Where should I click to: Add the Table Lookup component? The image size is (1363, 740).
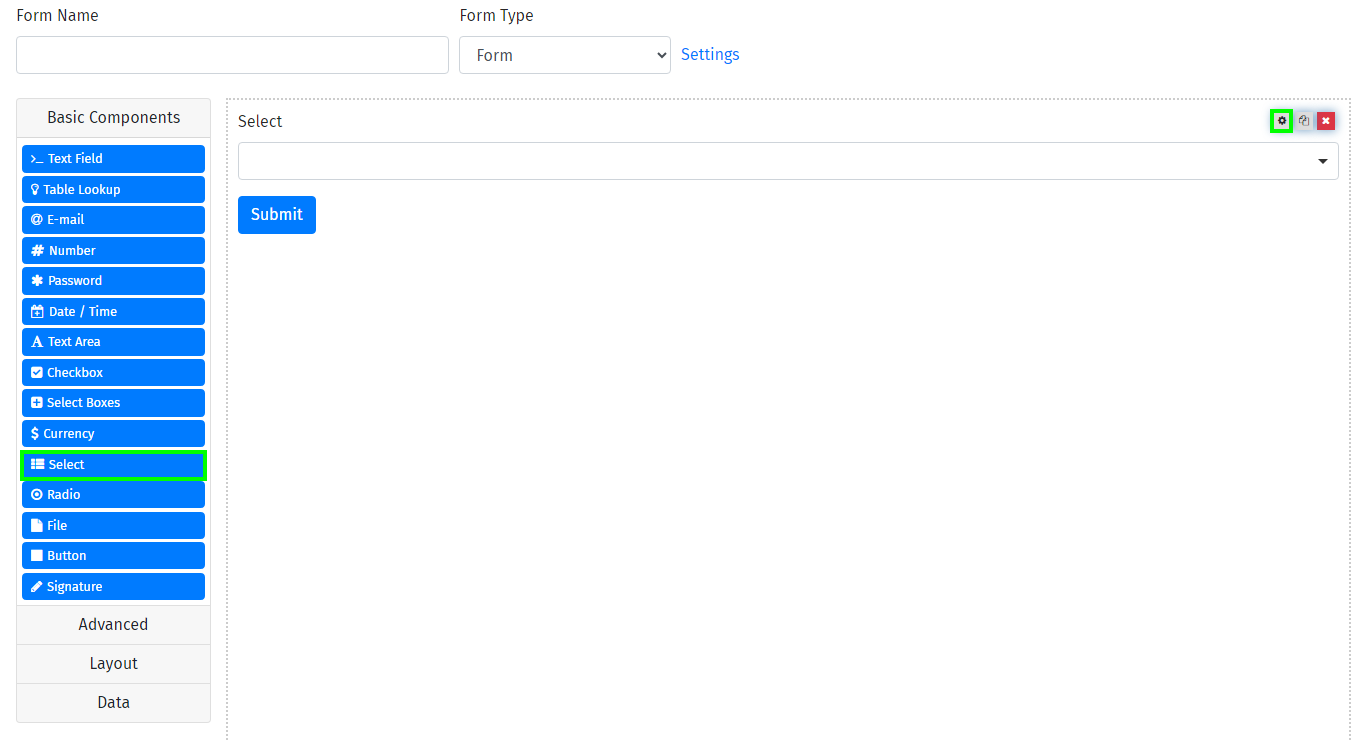pyautogui.click(x=113, y=190)
